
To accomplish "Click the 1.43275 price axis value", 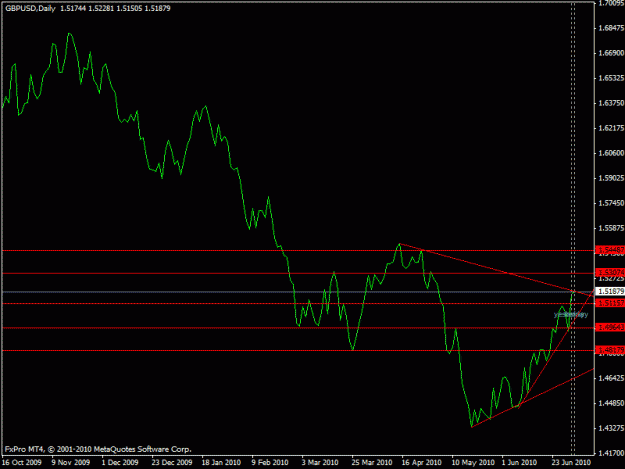I will pyautogui.click(x=611, y=428).
